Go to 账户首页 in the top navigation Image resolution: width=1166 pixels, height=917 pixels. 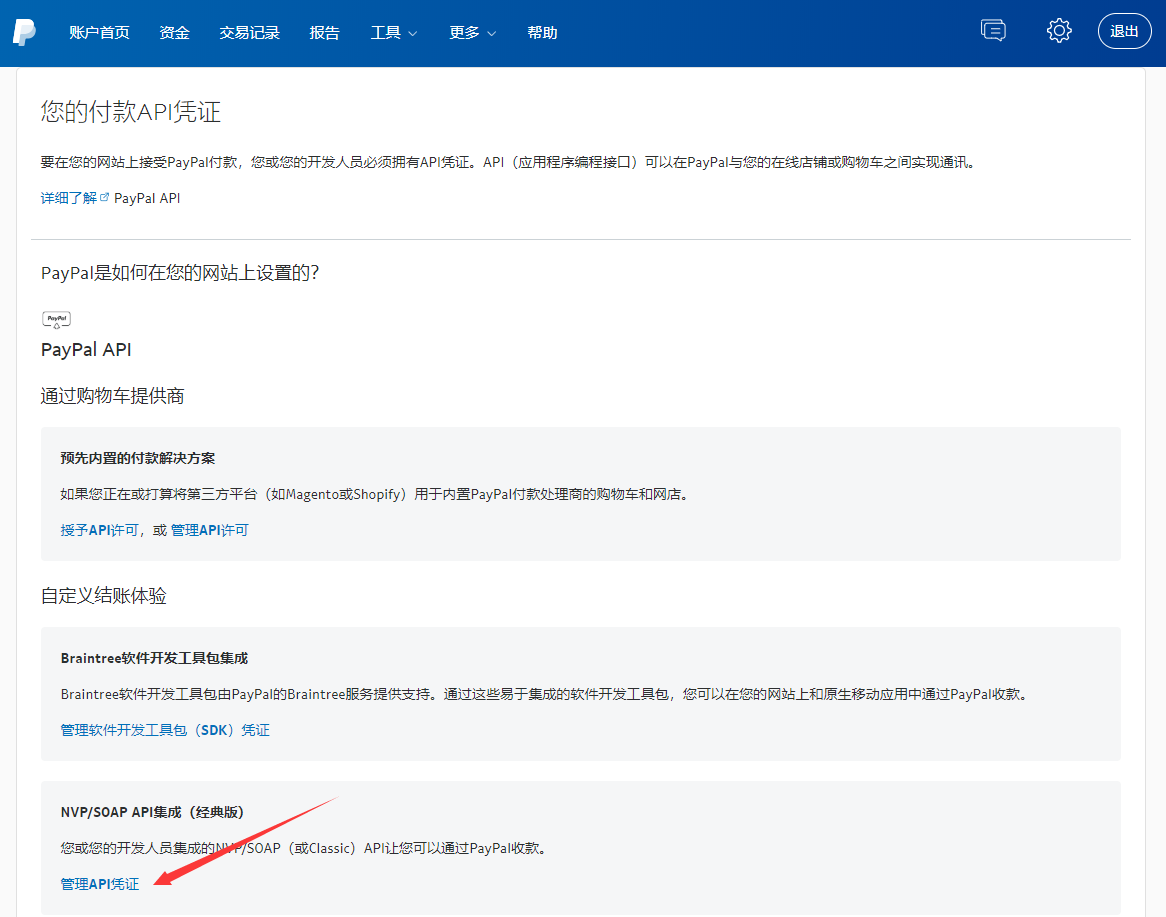99,33
